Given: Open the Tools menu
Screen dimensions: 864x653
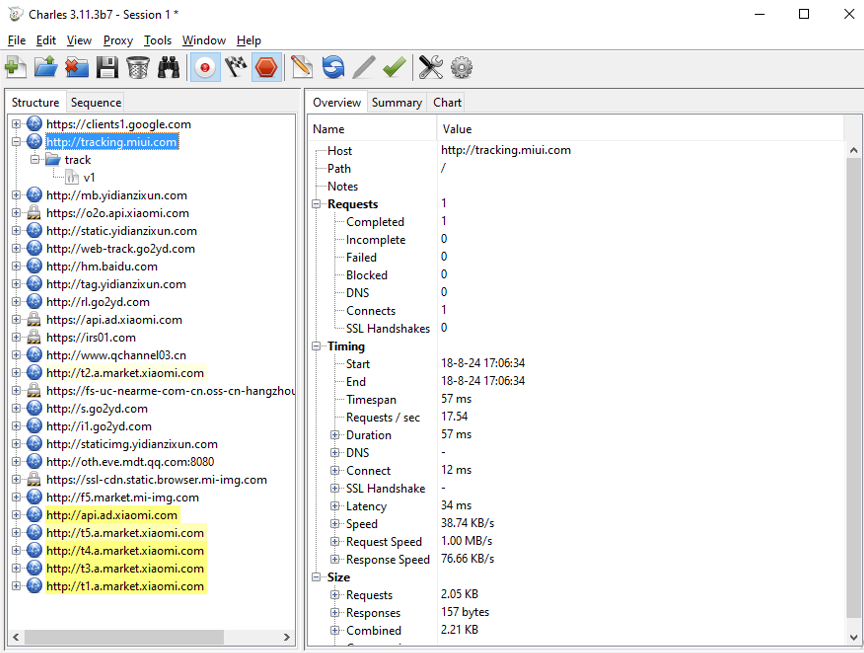Looking at the screenshot, I should click(158, 40).
